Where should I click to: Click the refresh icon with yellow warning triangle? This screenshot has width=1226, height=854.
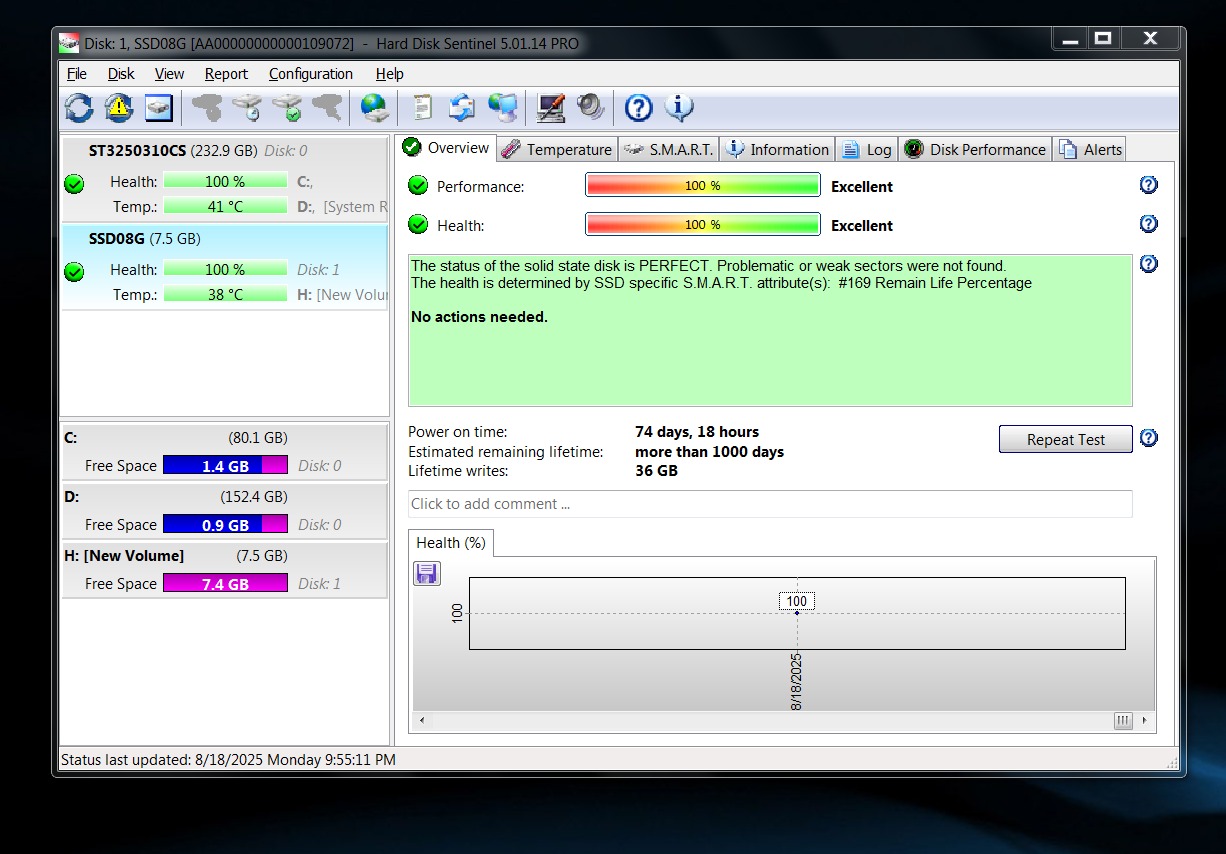(119, 108)
